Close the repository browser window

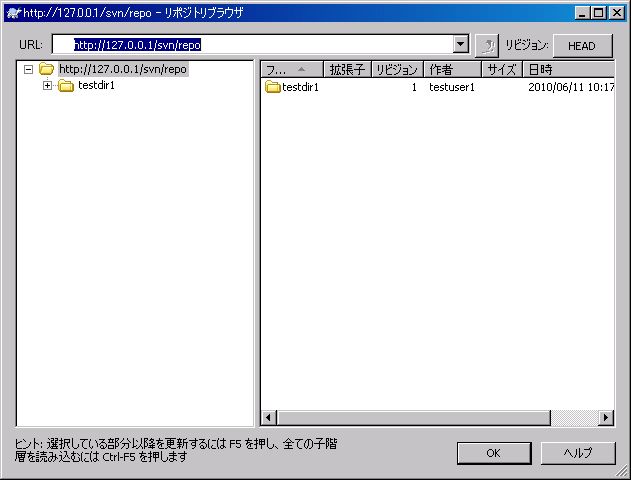click(617, 13)
